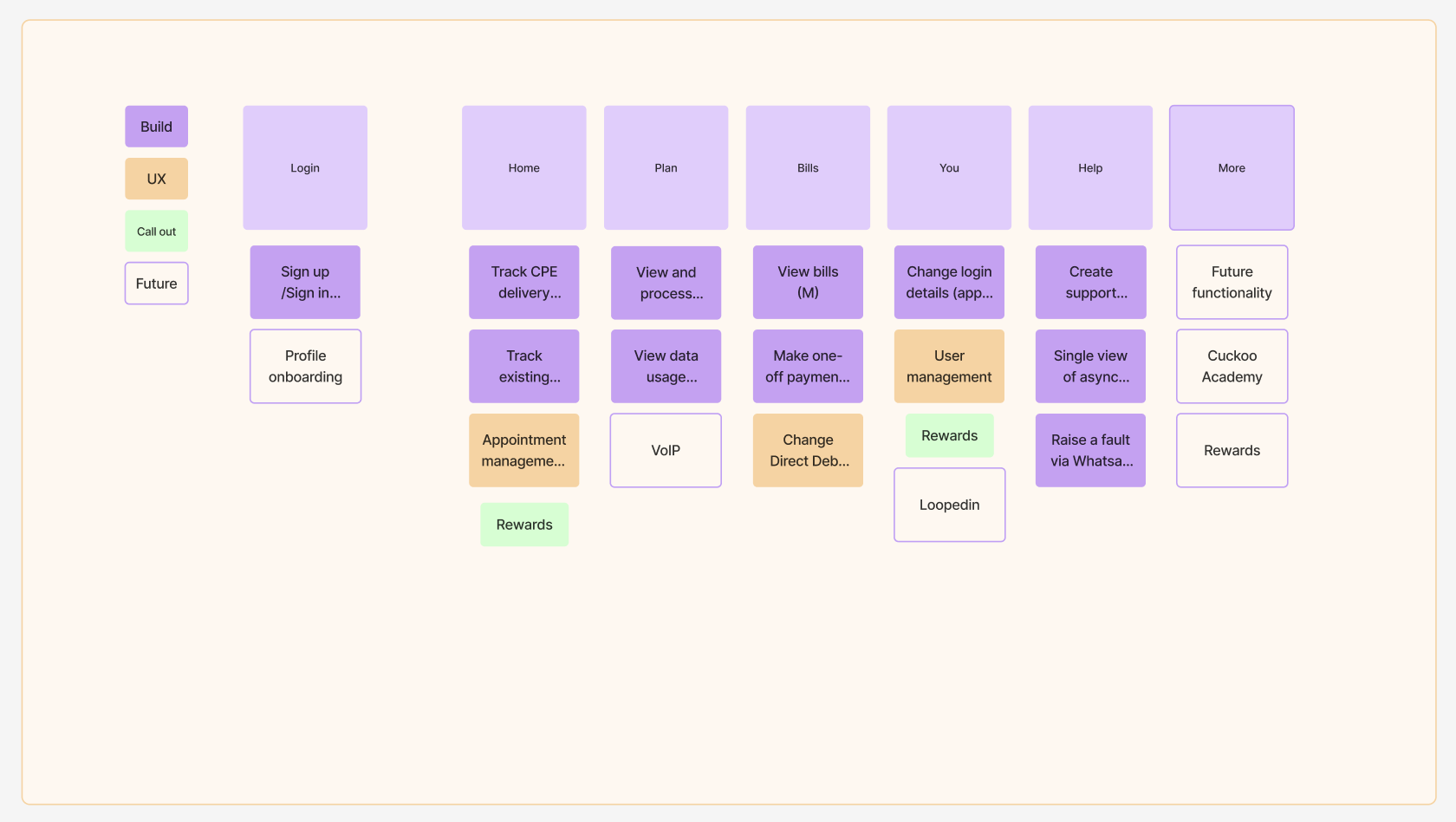Click the Bills section card
Viewport: 1456px width, 822px height.
pos(808,168)
